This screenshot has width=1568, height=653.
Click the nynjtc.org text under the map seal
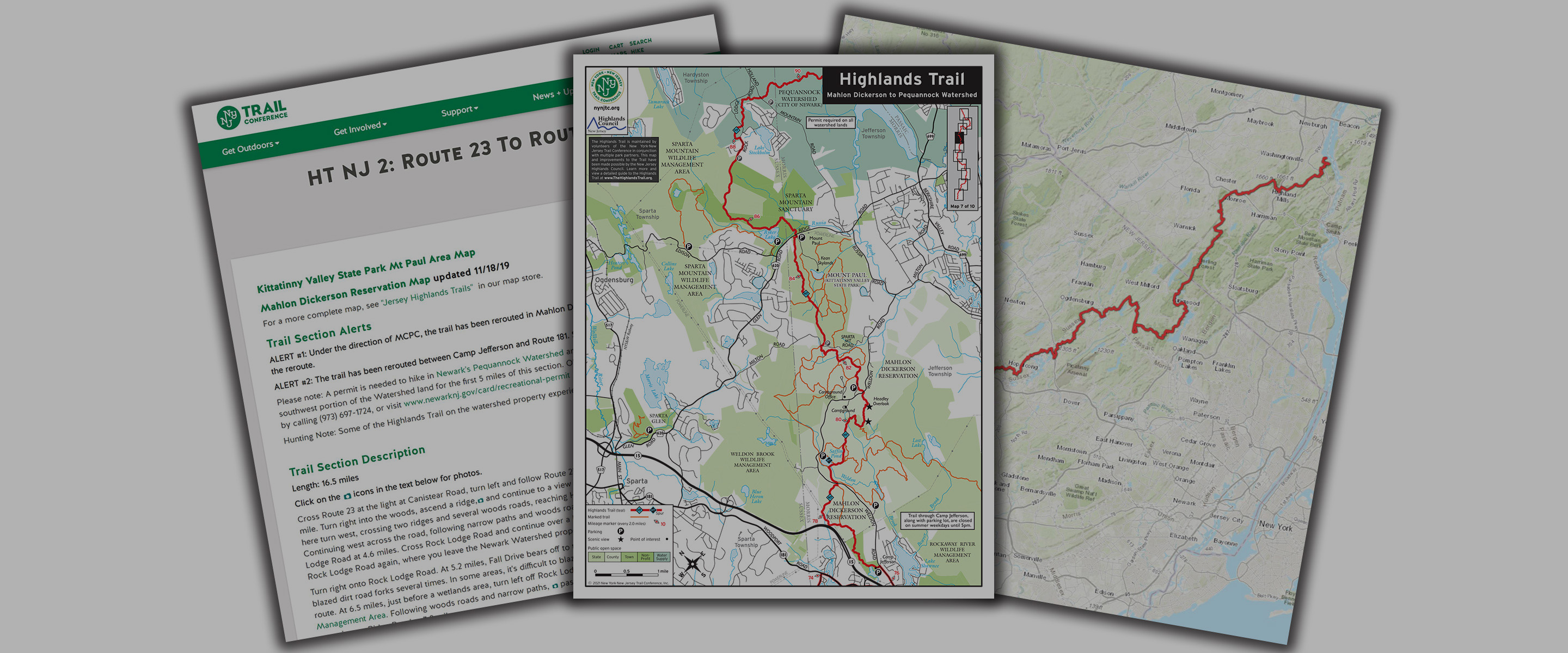pos(607,108)
